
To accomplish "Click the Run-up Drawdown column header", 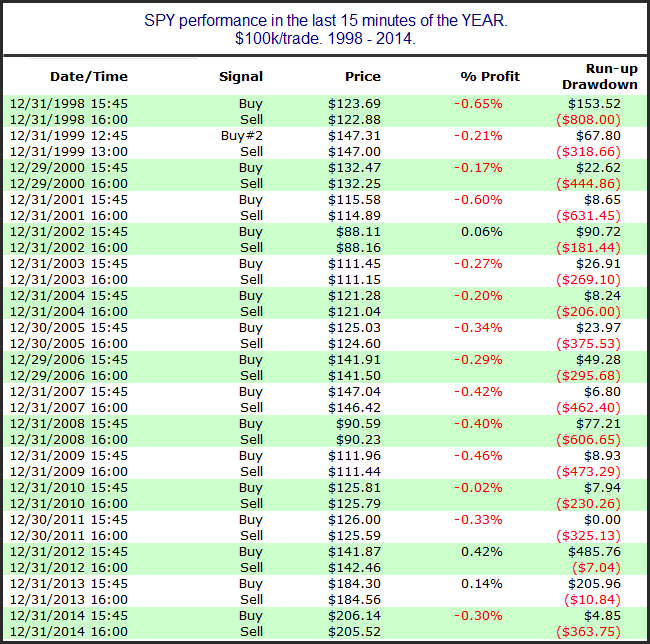I will click(x=599, y=77).
